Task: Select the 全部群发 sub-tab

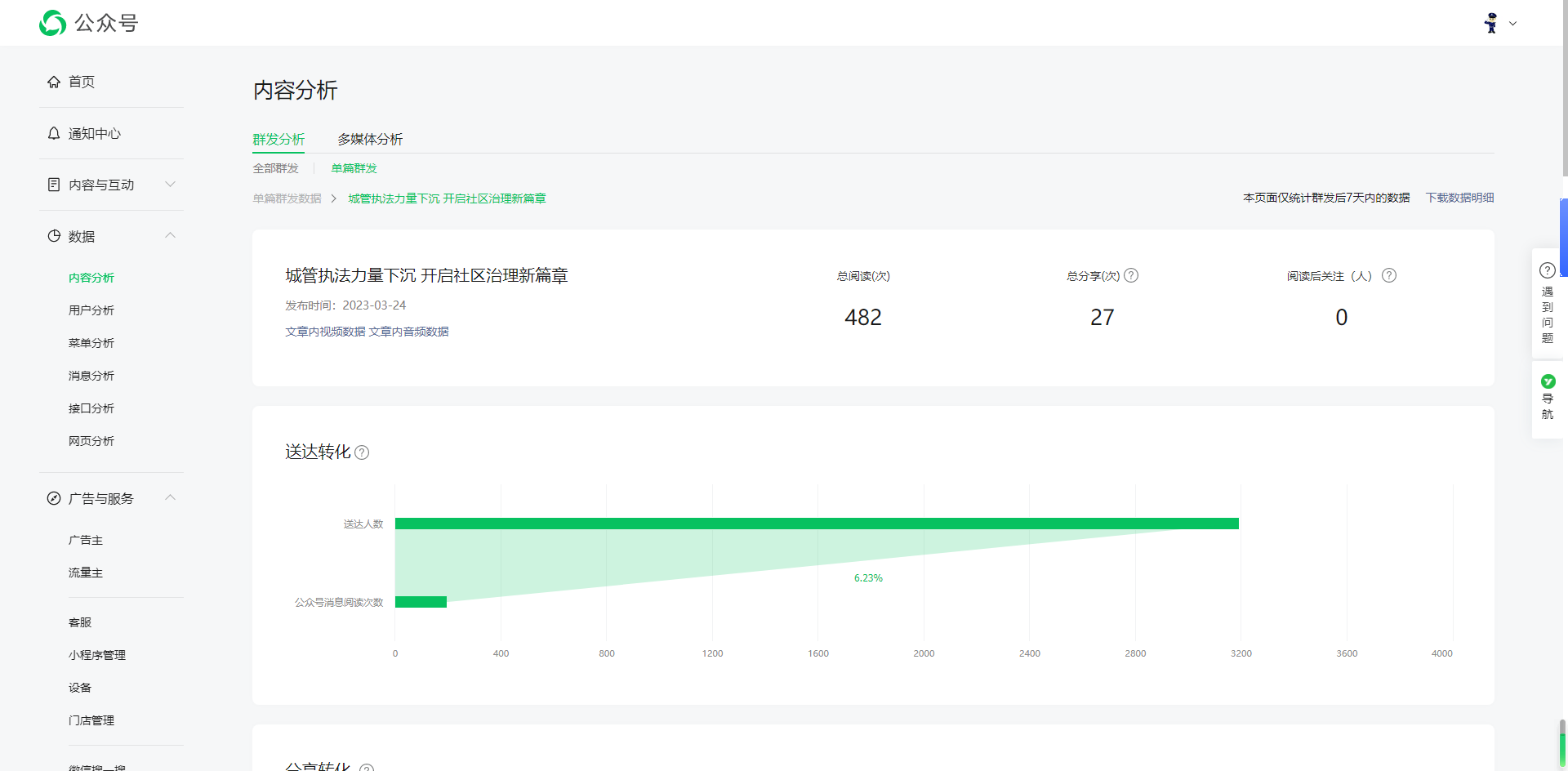Action: [275, 168]
